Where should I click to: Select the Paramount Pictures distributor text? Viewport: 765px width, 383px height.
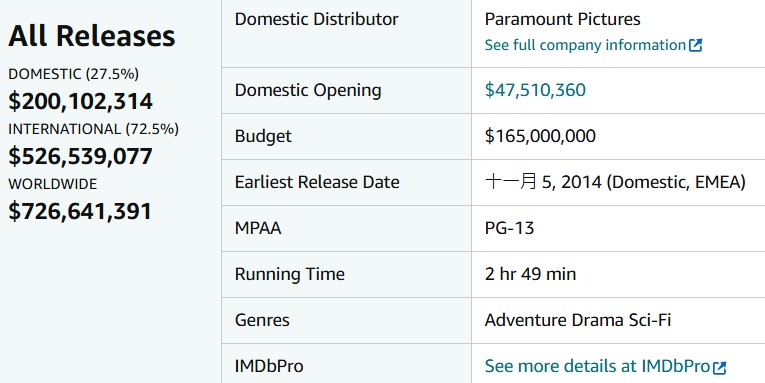tap(563, 20)
